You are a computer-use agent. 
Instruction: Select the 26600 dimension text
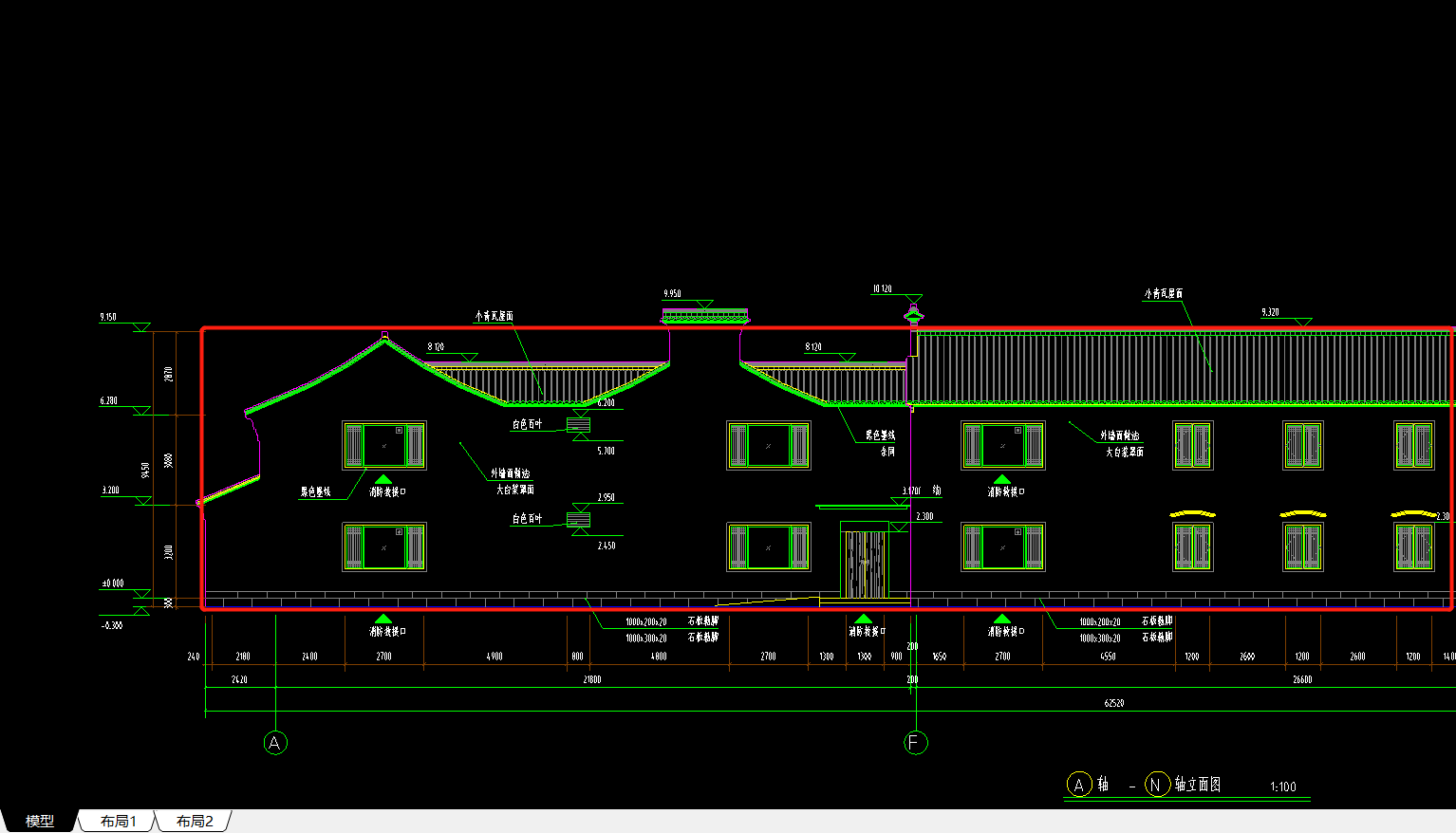click(1302, 679)
